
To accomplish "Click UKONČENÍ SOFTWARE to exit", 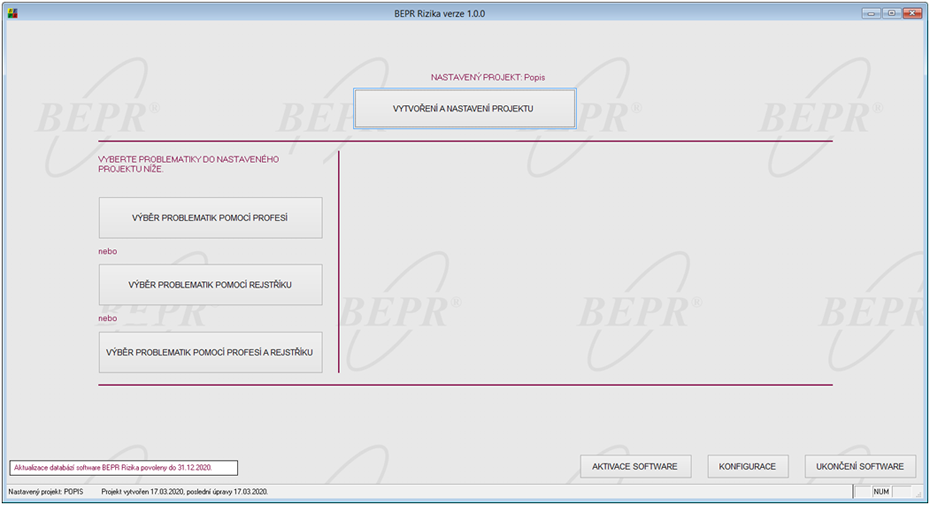I will [x=860, y=466].
